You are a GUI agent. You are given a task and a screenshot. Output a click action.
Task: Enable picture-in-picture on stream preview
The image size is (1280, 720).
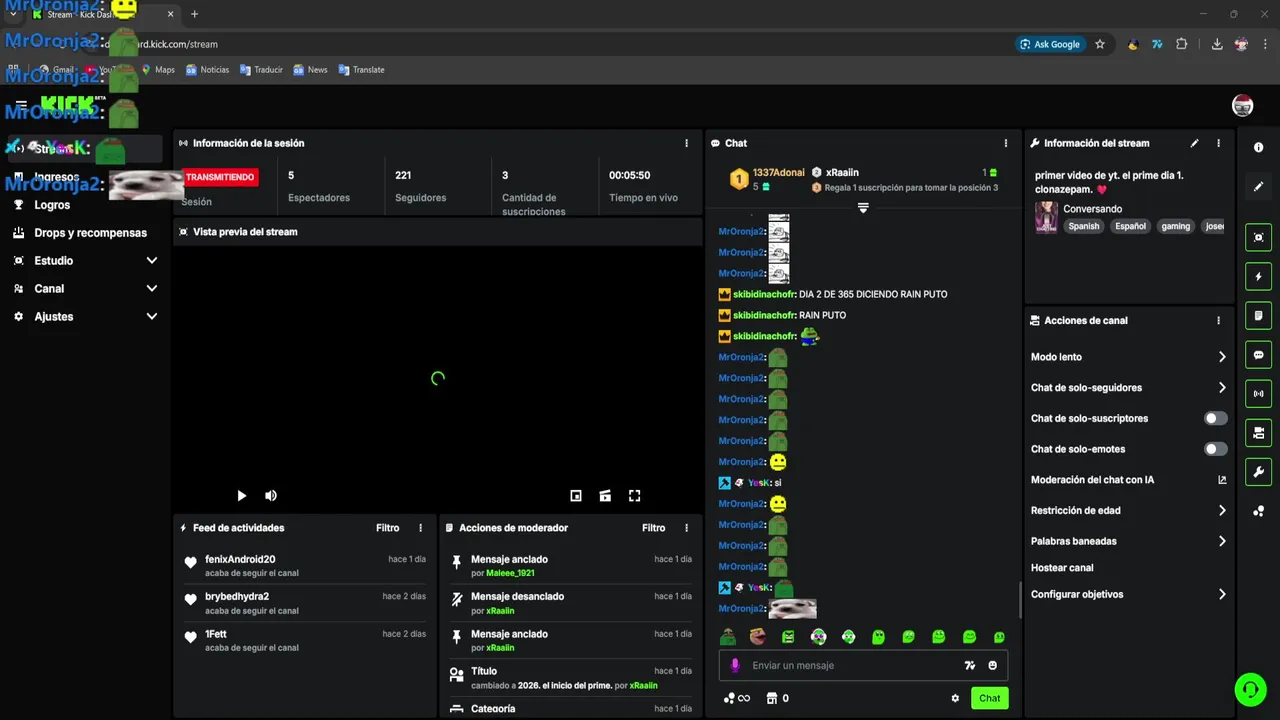coord(576,496)
